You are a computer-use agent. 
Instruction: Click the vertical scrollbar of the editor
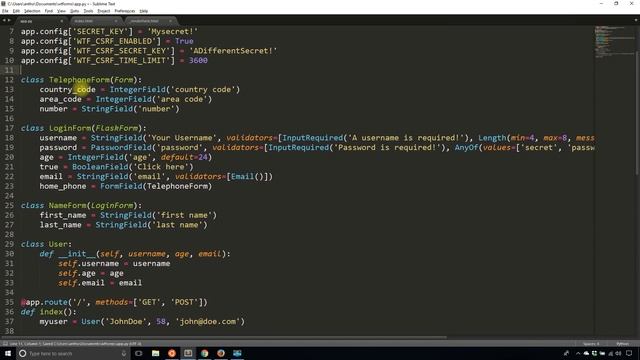click(x=637, y=113)
